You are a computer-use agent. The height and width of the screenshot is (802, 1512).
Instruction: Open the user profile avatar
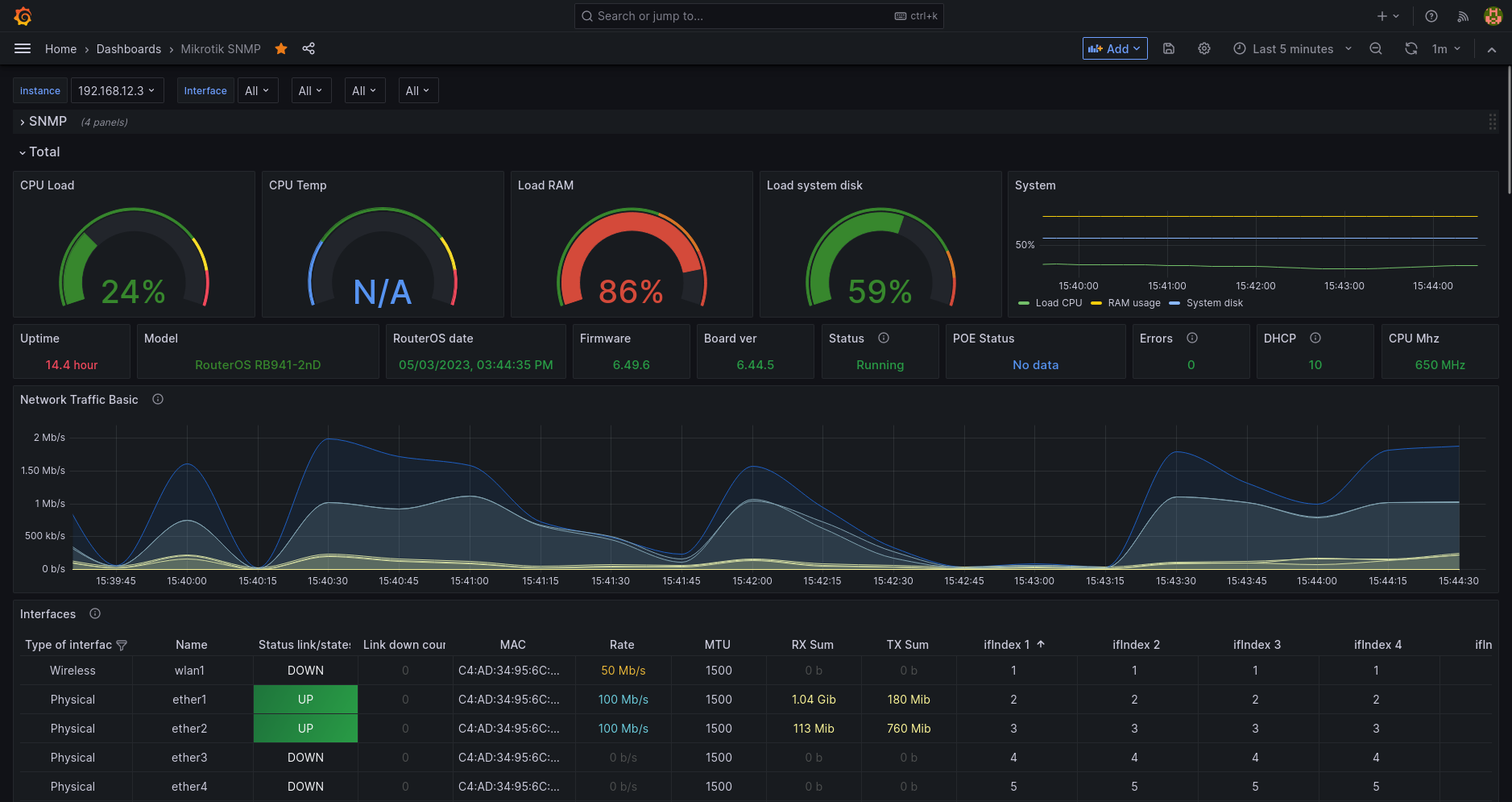[x=1493, y=16]
